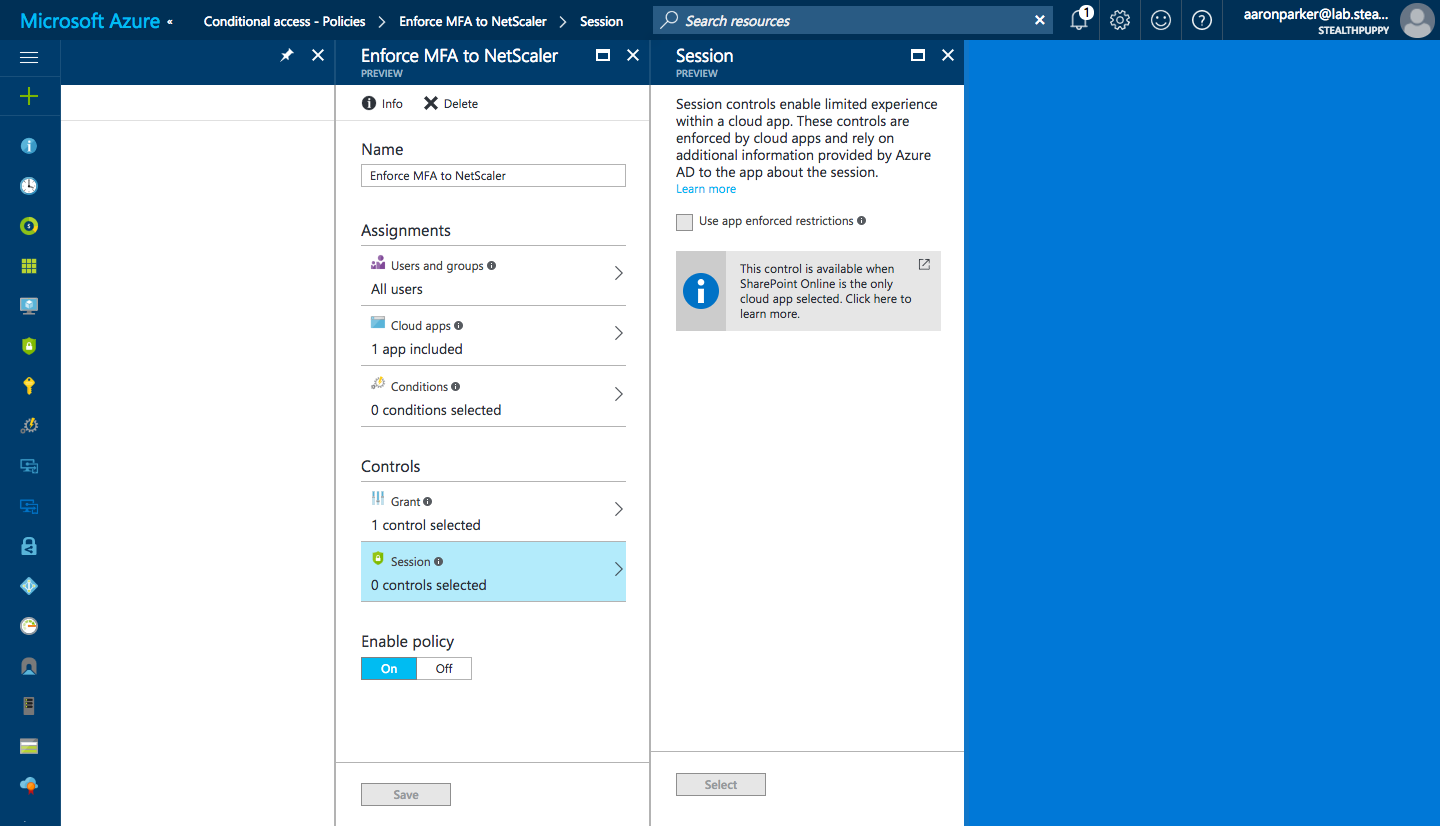The height and width of the screenshot is (826, 1440).
Task: Open the credit card billing sidebar icon
Action: [29, 746]
